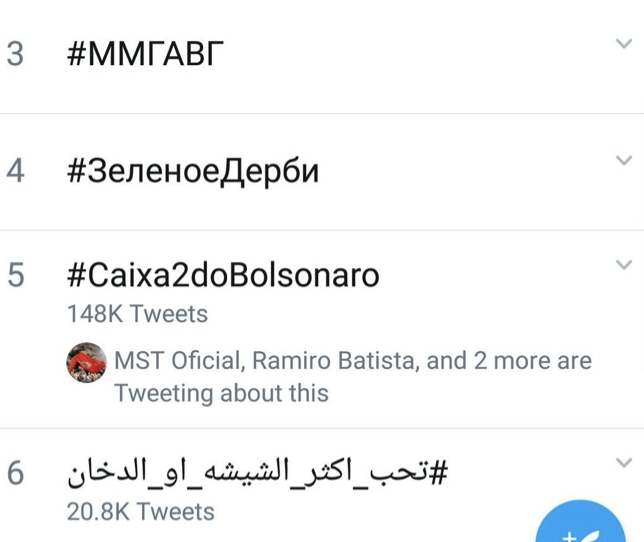Open chevron menu for #ЗеленоеДерби trend
Image resolution: width=644 pixels, height=542 pixels.
pos(624,160)
